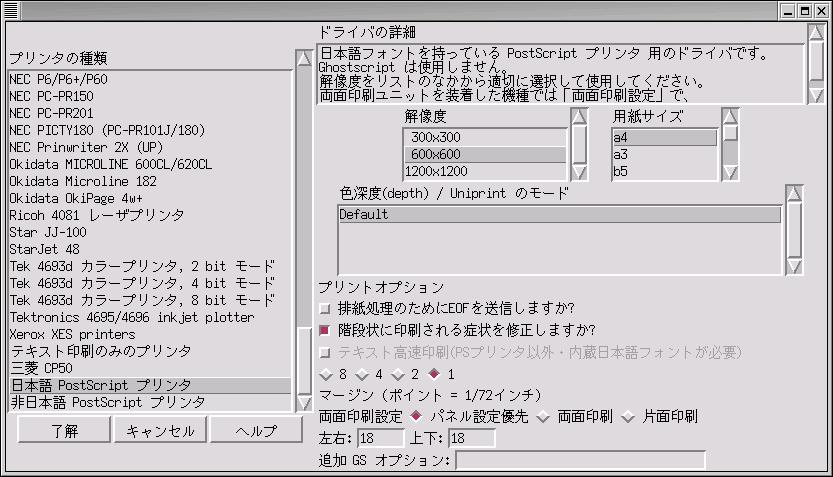Image resolution: width=833 pixels, height=477 pixels.
Task: Select a3 paper size
Action: click(x=665, y=154)
